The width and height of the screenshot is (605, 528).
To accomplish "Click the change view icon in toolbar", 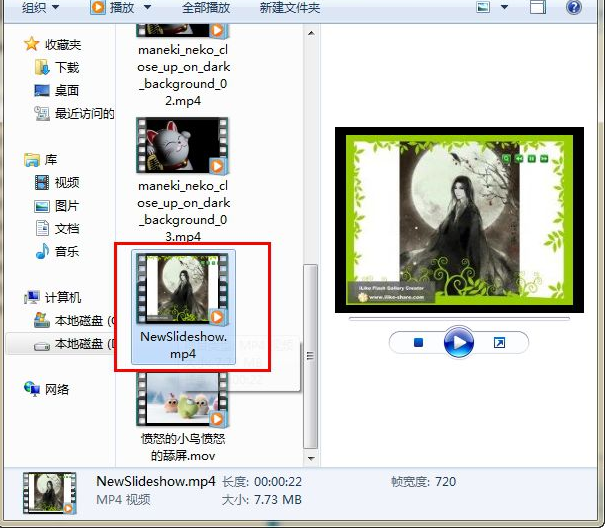I will [483, 7].
